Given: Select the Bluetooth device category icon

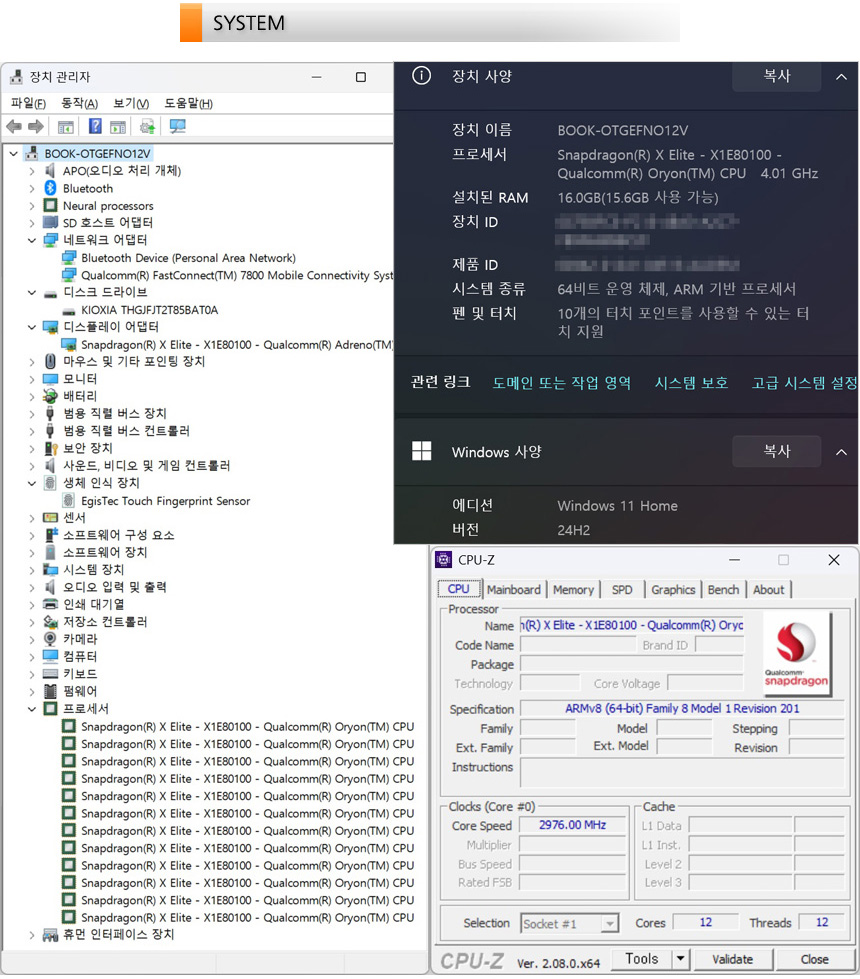Looking at the screenshot, I should 51,188.
